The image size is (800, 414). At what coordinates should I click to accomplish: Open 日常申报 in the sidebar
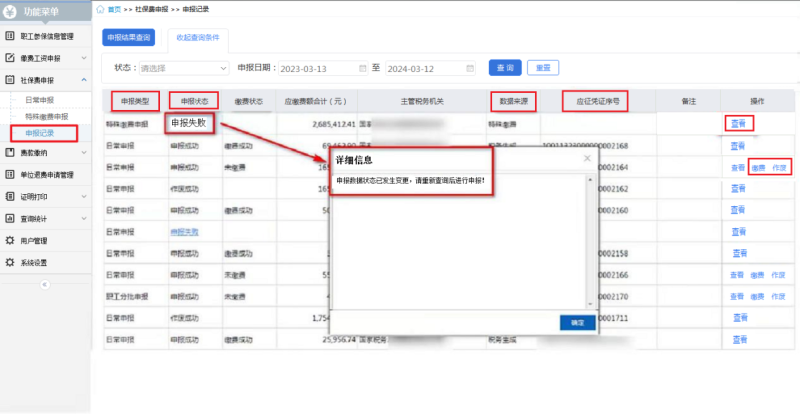[40, 100]
